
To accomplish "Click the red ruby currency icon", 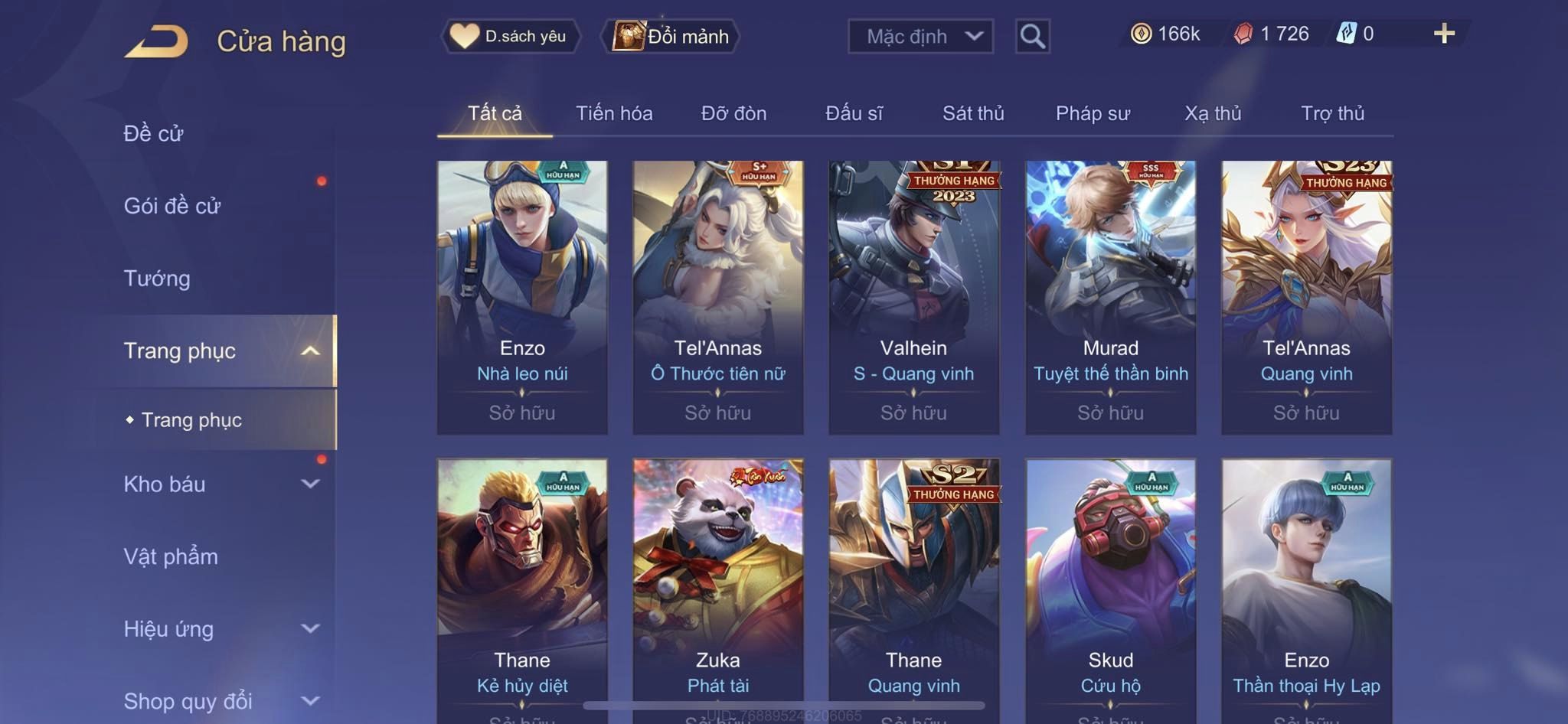I will pos(1243,34).
